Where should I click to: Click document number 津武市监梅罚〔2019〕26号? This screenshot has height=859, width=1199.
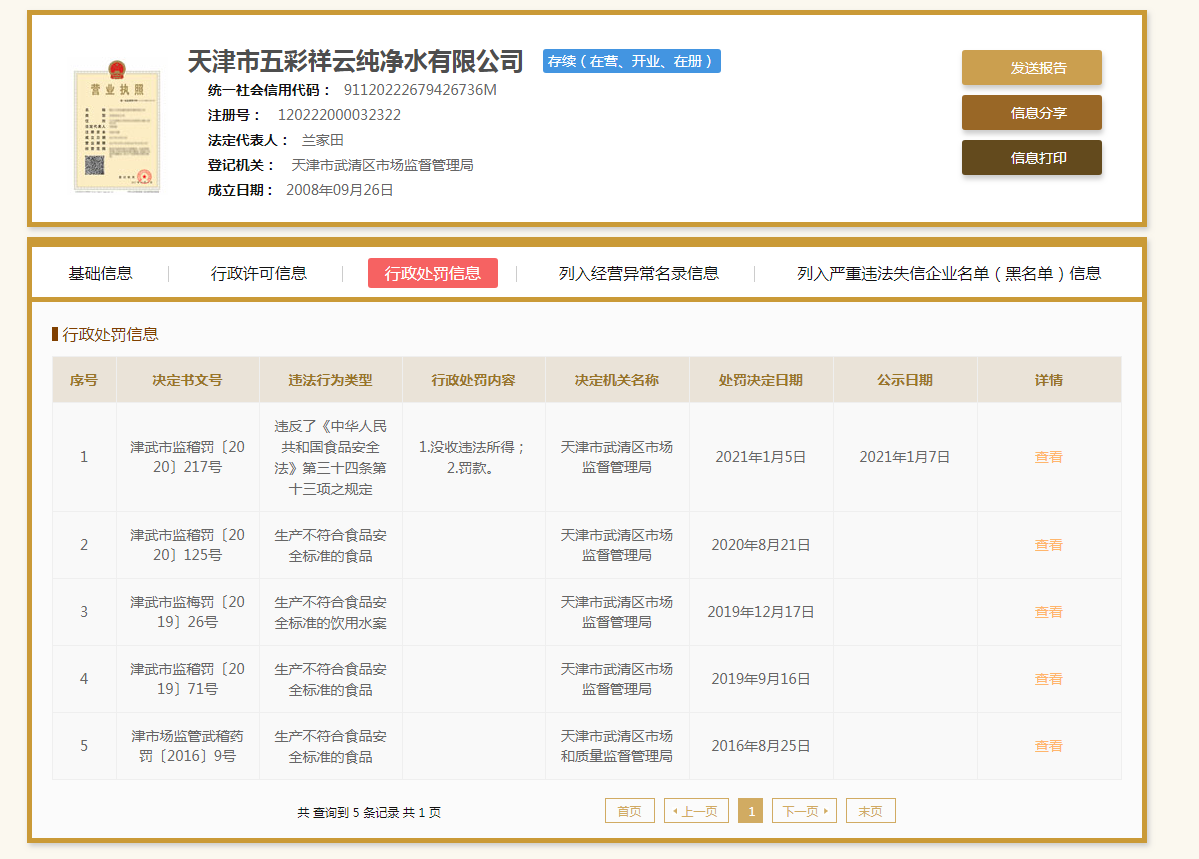tap(187, 612)
